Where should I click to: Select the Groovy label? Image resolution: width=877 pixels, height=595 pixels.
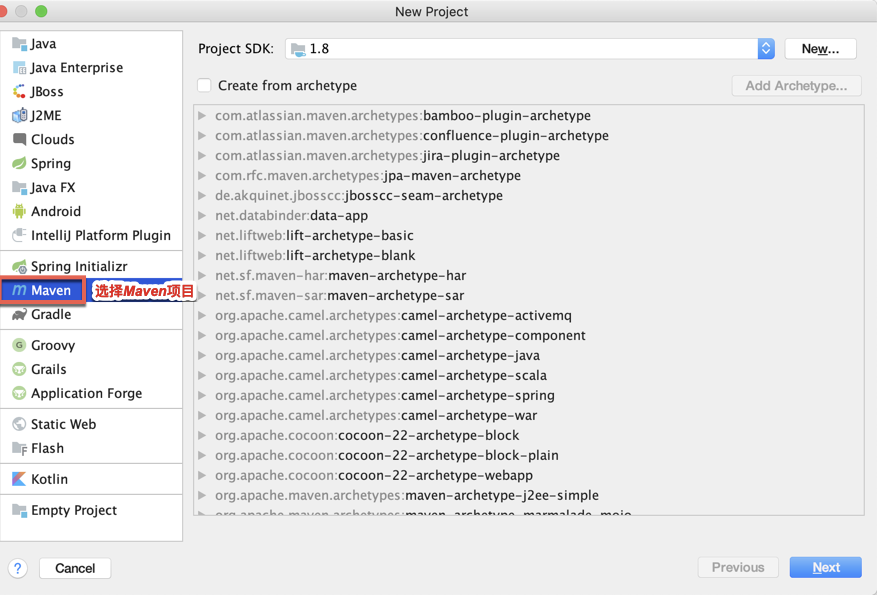[53, 345]
